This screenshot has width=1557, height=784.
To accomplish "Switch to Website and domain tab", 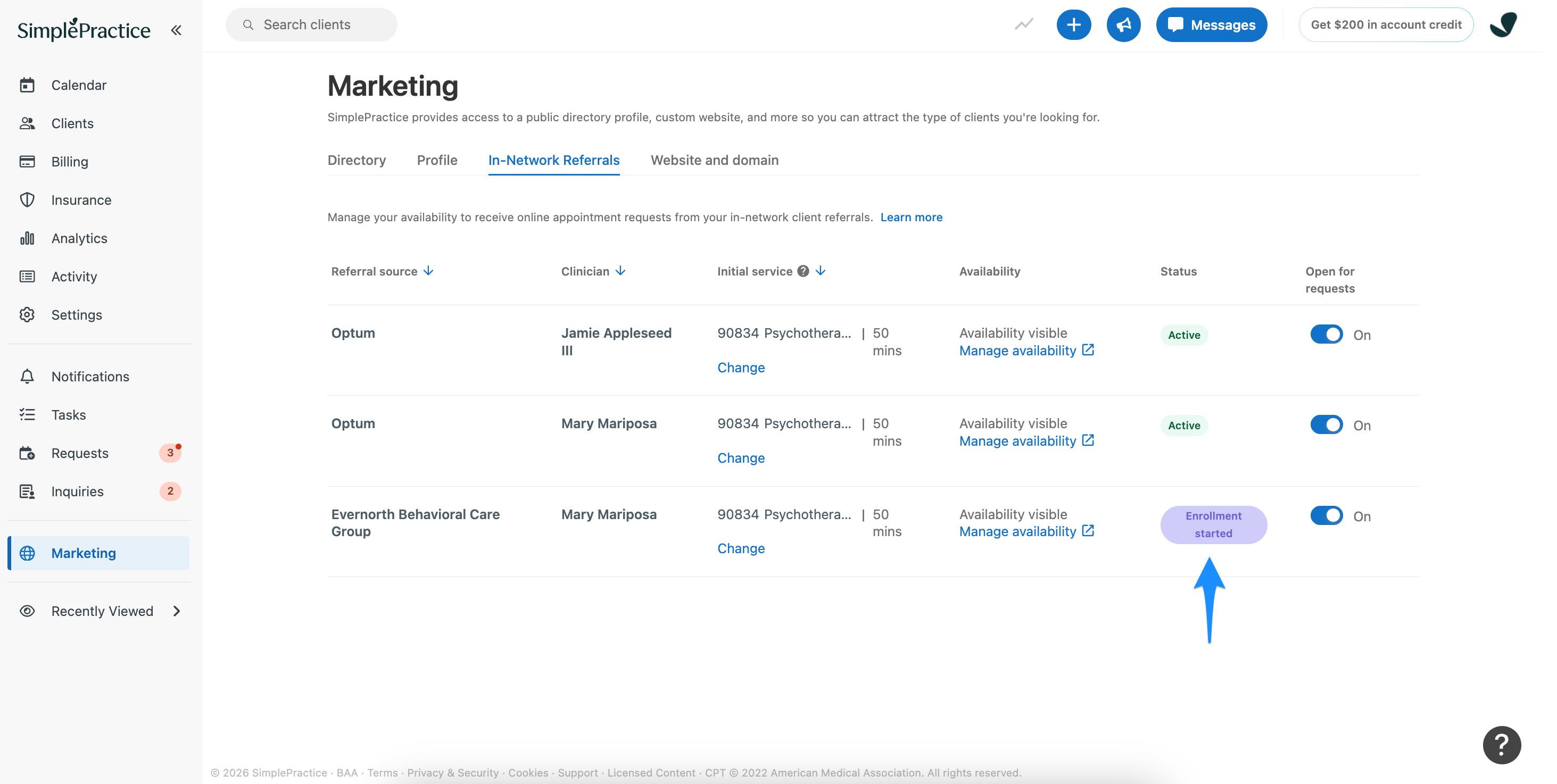I will (x=715, y=160).
